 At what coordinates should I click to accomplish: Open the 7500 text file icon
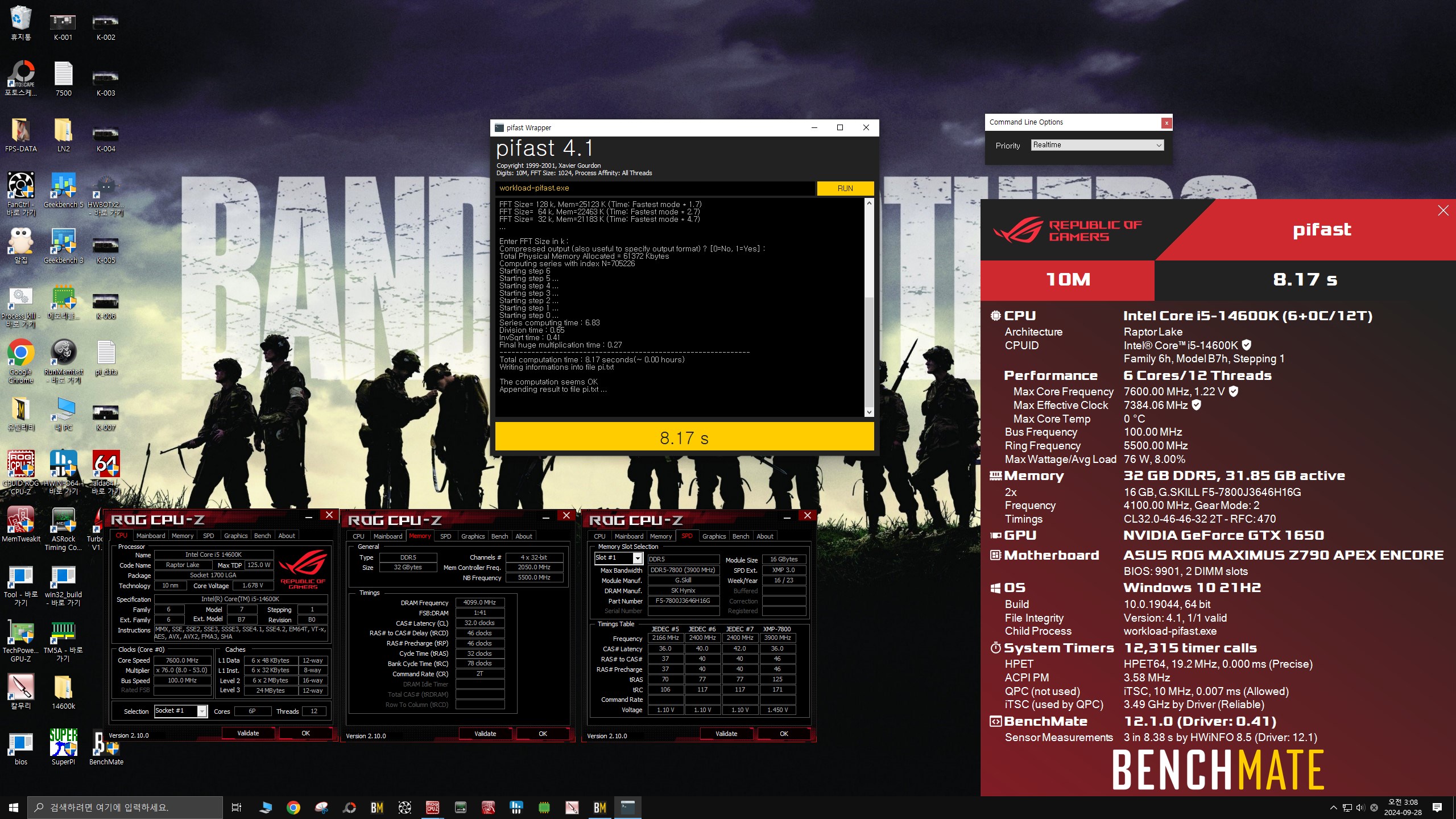63,78
